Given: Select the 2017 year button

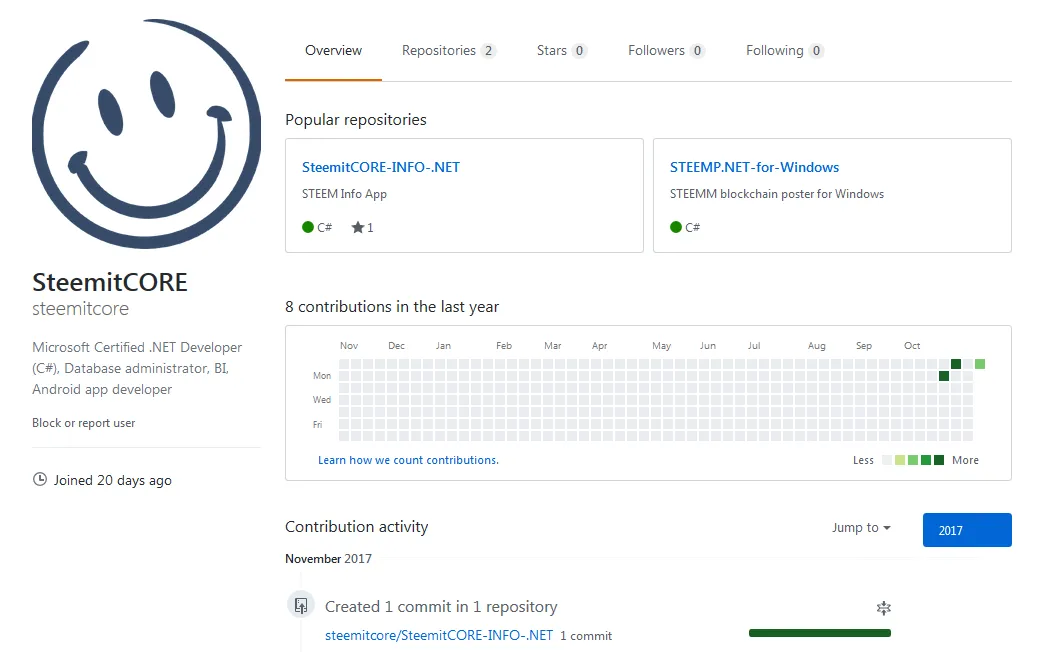Looking at the screenshot, I should click(967, 530).
